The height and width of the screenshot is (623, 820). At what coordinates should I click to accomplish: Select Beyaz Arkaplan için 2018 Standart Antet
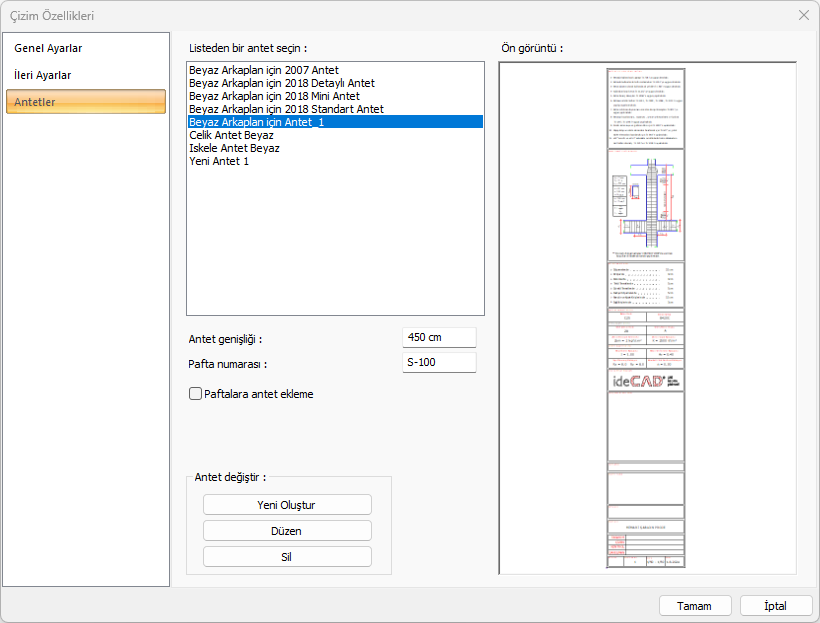pyautogui.click(x=286, y=109)
